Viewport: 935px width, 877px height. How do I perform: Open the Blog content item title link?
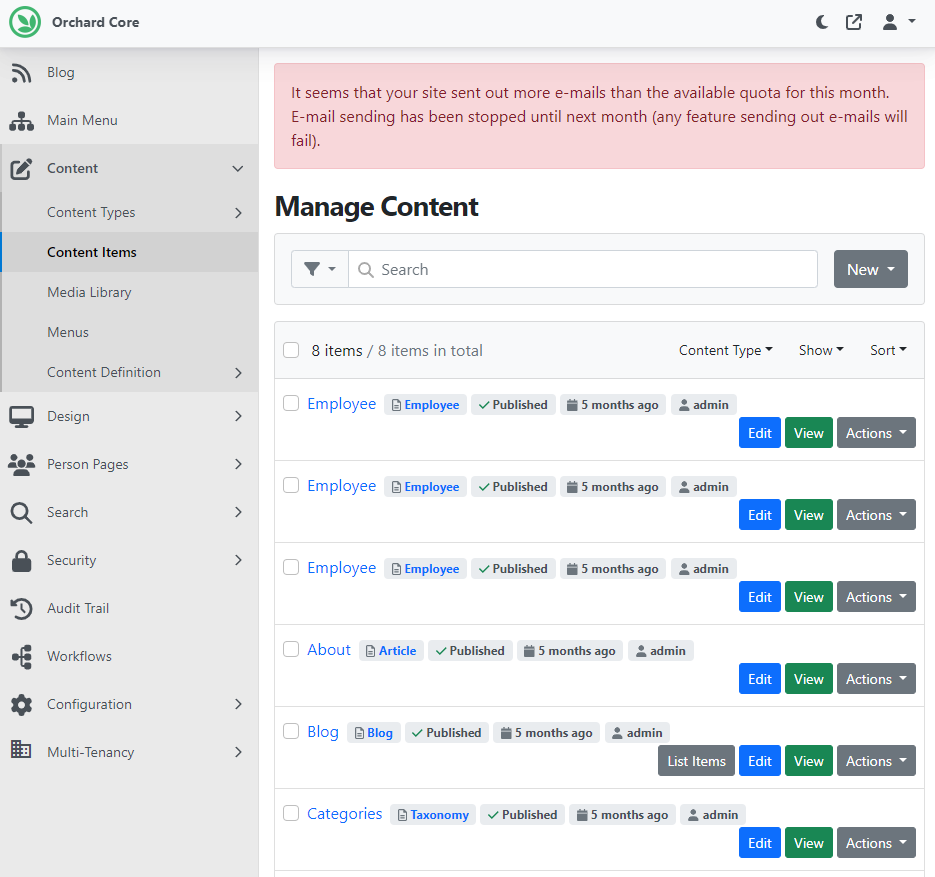[x=323, y=732]
